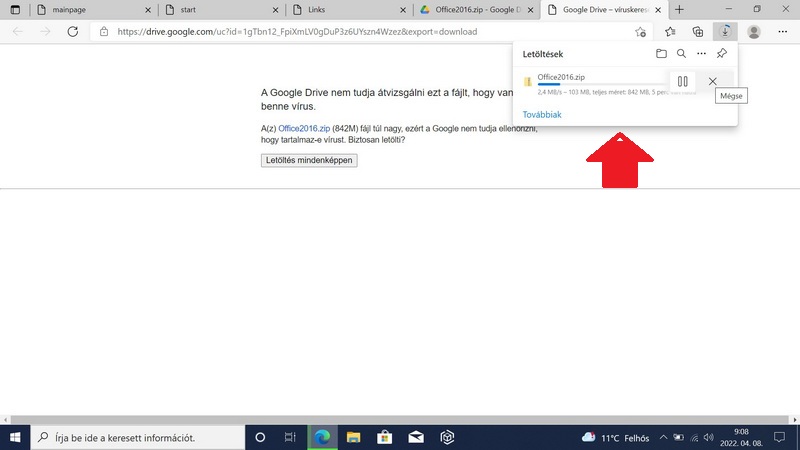Select the Google Drive víruskeresés tab
This screenshot has width=800, height=450.
[x=604, y=10]
